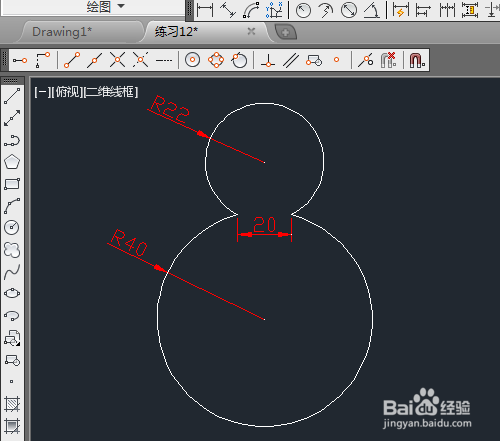This screenshot has width=500, height=441.
Task: Choose the Center object snap
Action: pyautogui.click(x=192, y=60)
